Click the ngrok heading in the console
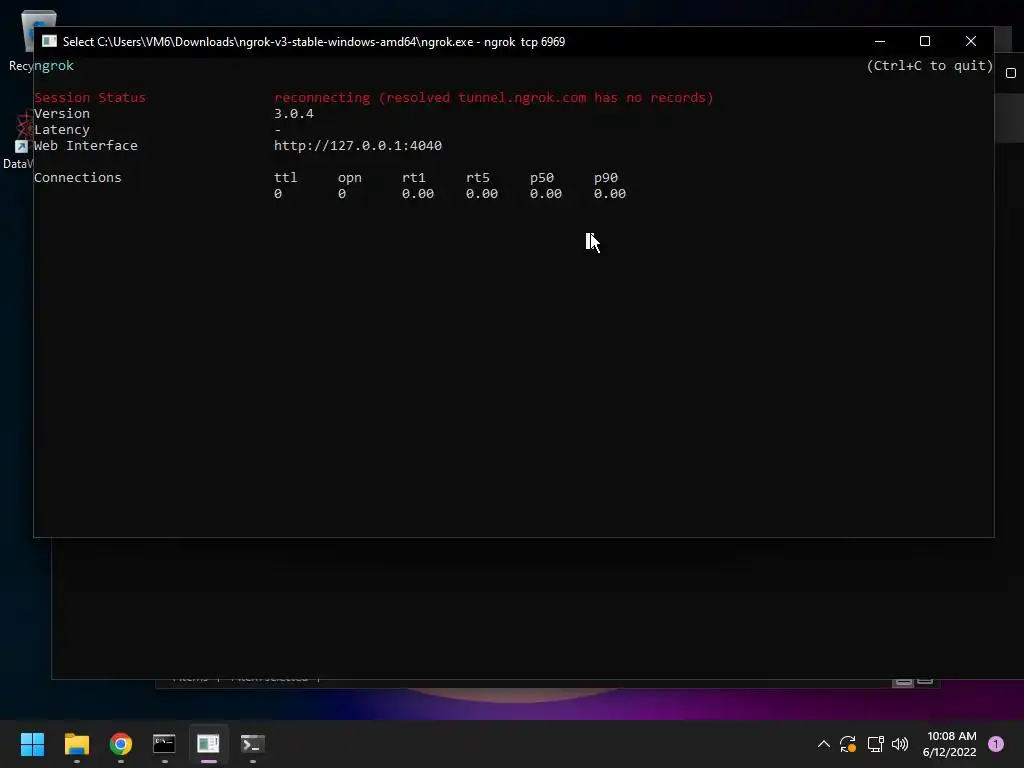The width and height of the screenshot is (1024, 768). tap(54, 65)
